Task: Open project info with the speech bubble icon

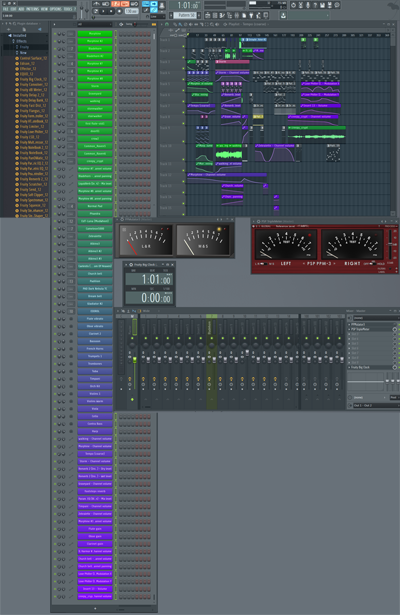Action: click(337, 5)
